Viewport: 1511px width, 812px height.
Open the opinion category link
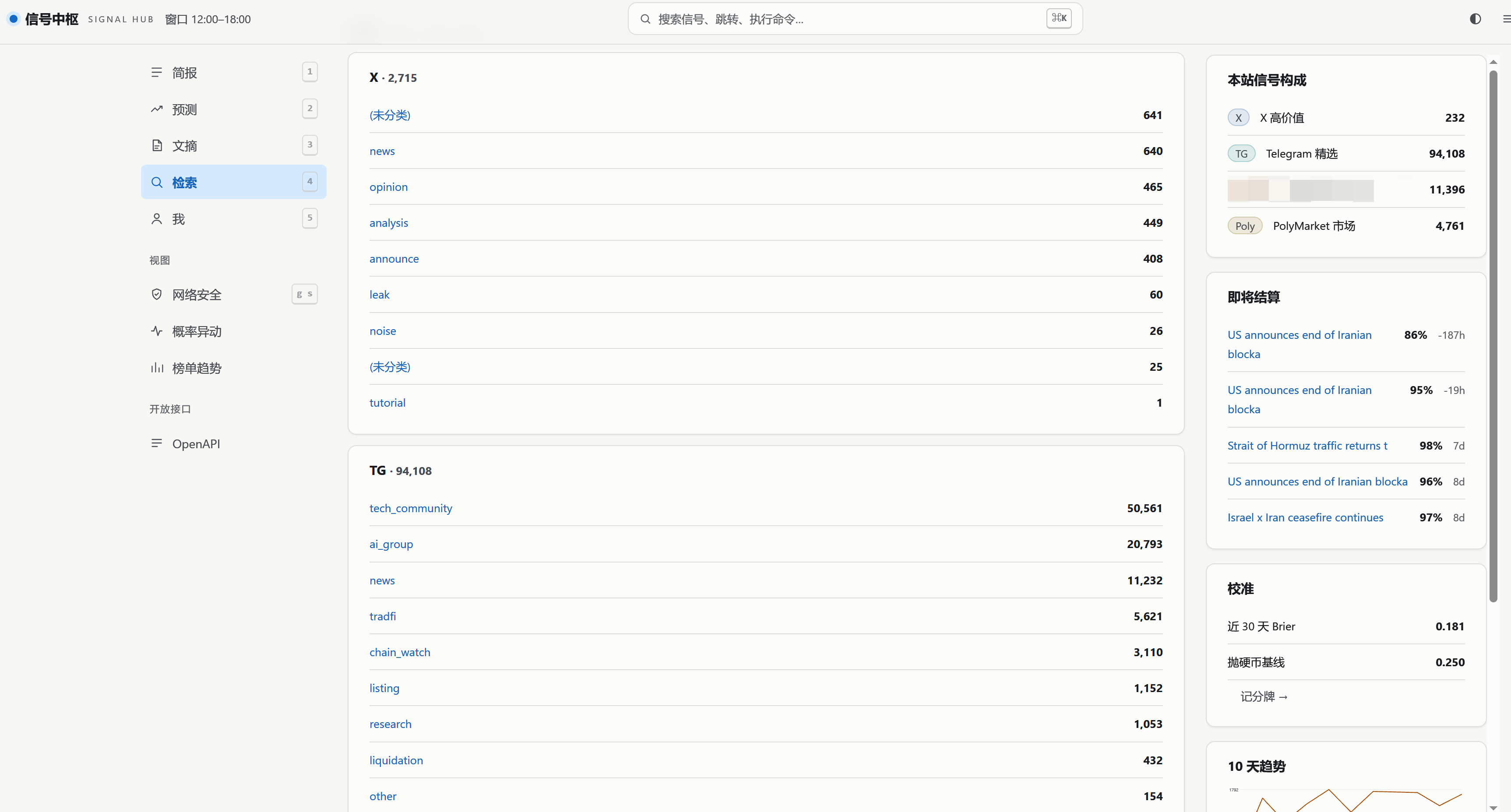click(x=388, y=187)
